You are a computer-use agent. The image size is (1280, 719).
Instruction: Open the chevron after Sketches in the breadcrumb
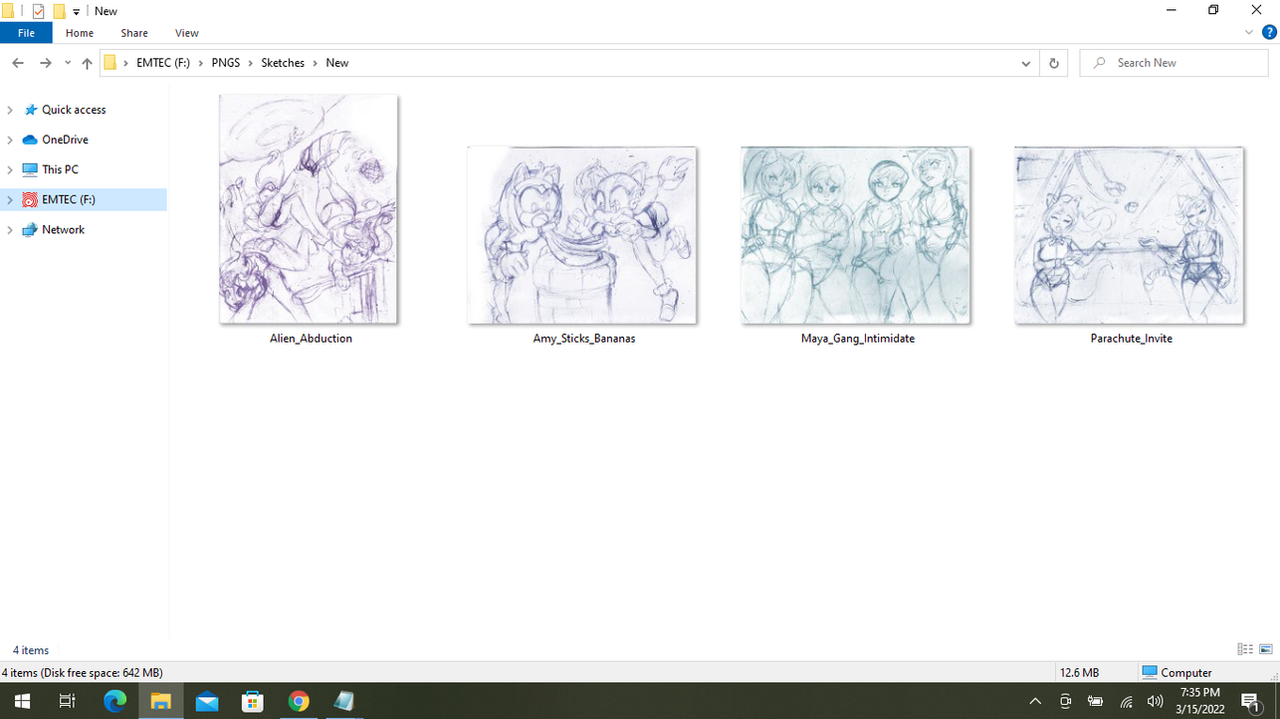316,63
